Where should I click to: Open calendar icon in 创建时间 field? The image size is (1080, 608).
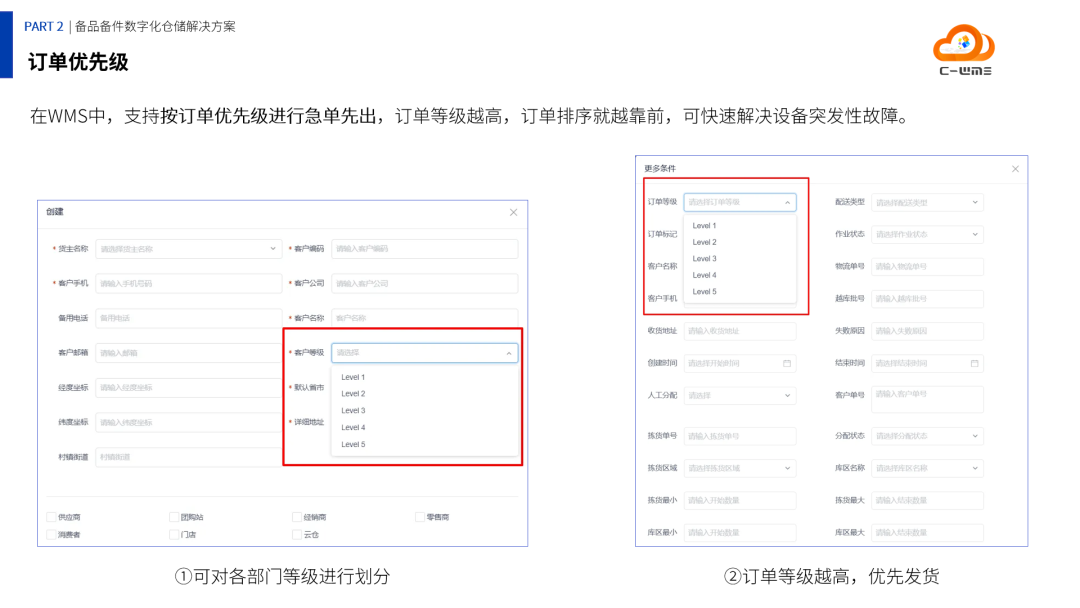pos(787,363)
